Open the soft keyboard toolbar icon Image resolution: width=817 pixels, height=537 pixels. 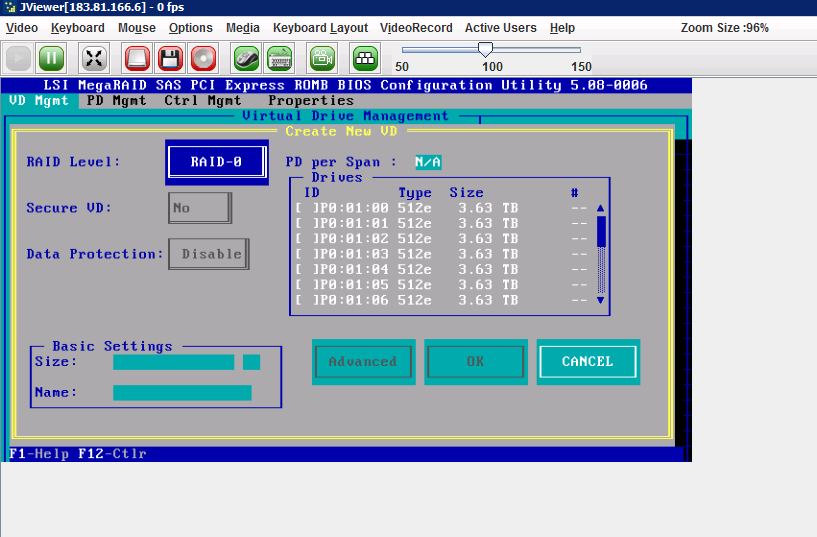280,58
